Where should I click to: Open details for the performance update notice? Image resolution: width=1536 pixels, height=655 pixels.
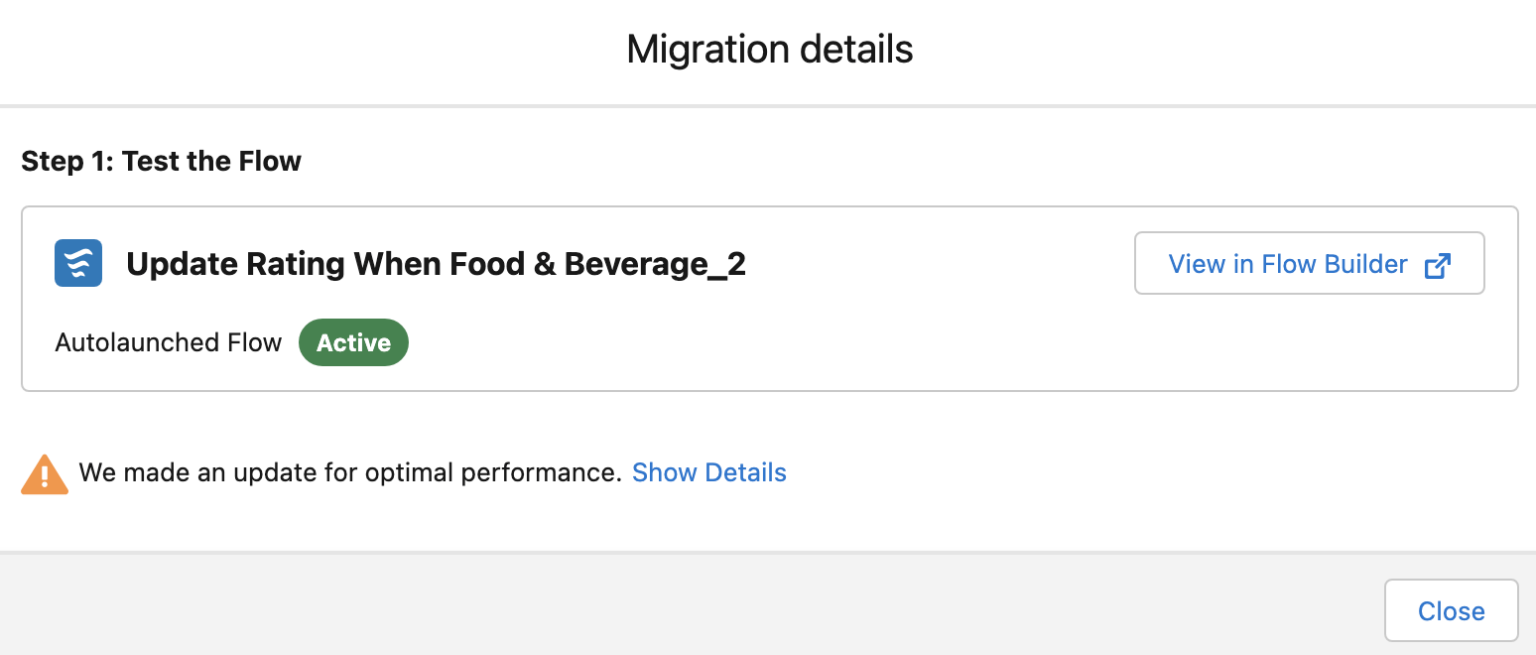pos(709,472)
